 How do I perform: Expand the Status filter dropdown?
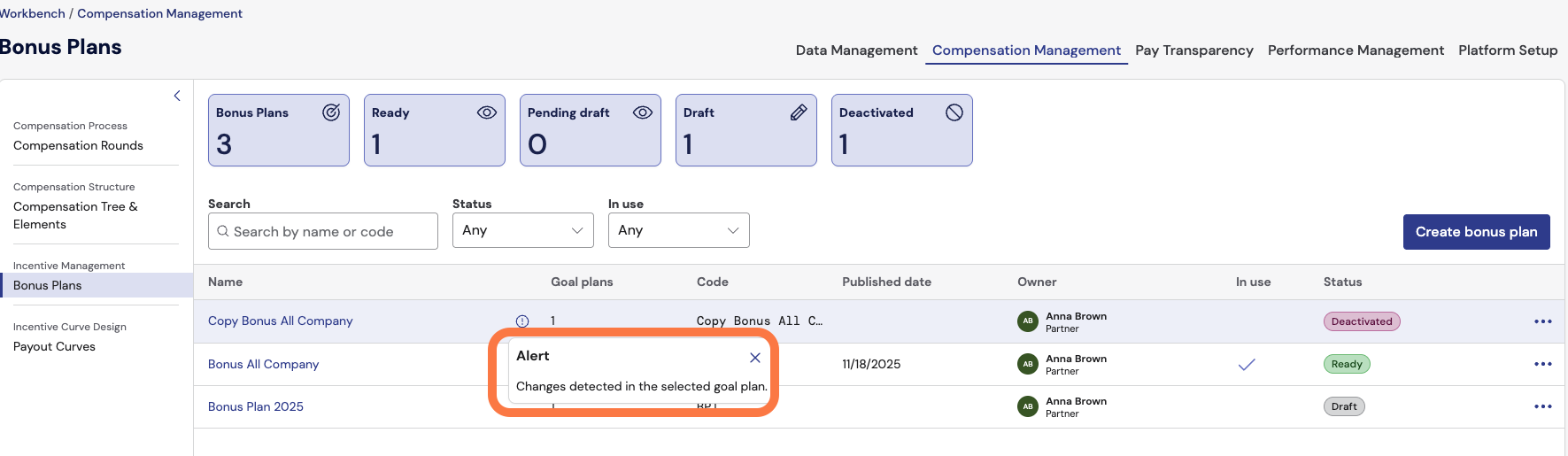pyautogui.click(x=522, y=230)
